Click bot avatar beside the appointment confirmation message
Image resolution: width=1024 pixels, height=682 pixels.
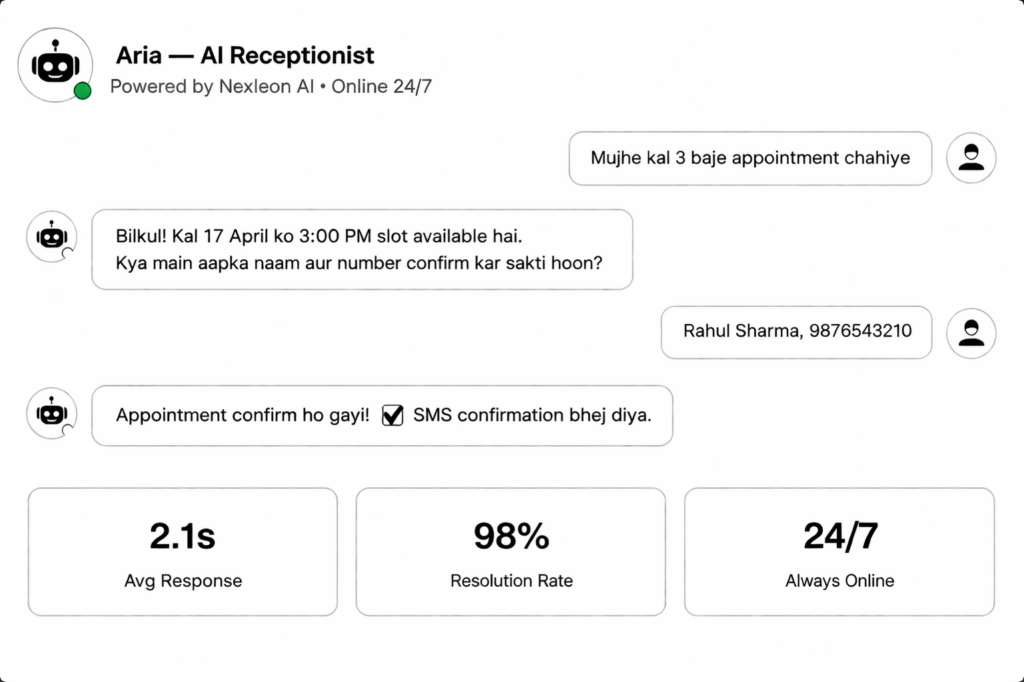(51, 413)
